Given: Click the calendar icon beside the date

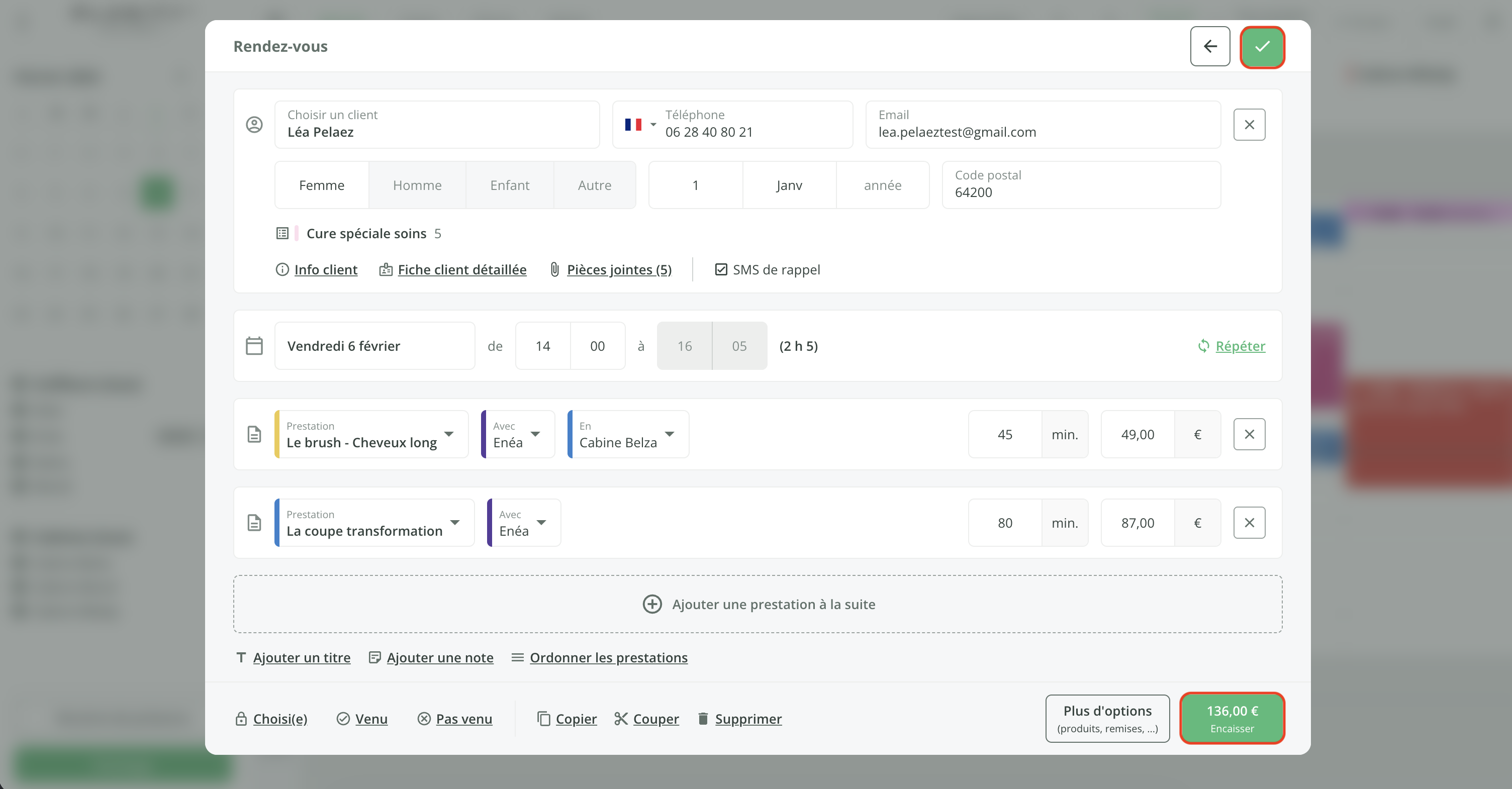Looking at the screenshot, I should tap(254, 346).
